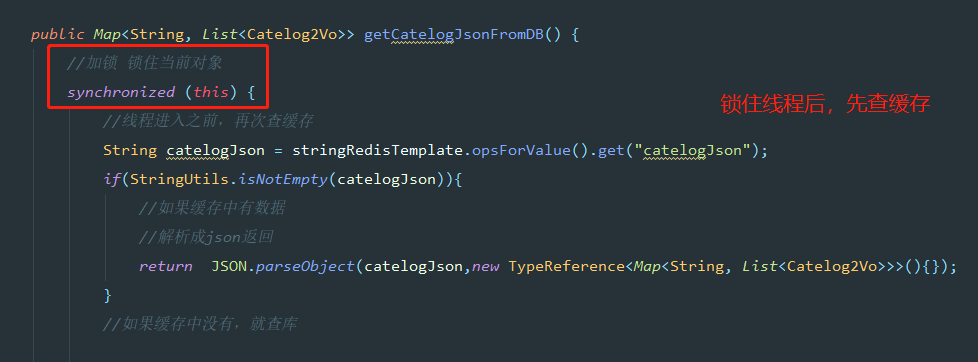Click the "catelogJson" string literal in get()
Viewport: 978px width, 362px height.
(x=692, y=150)
